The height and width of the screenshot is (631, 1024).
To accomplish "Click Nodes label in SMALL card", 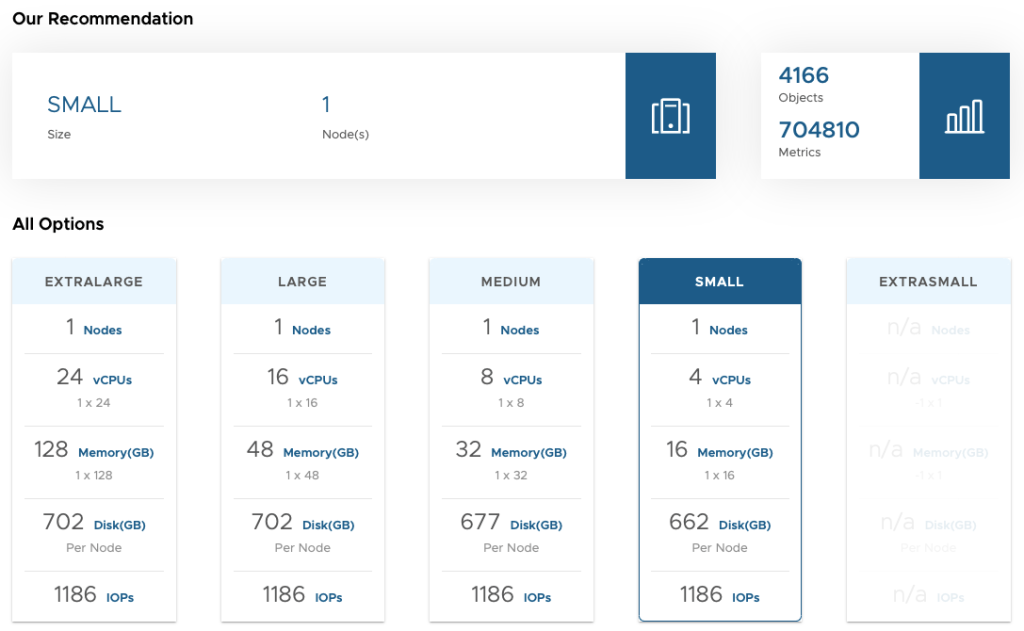I will pos(728,330).
